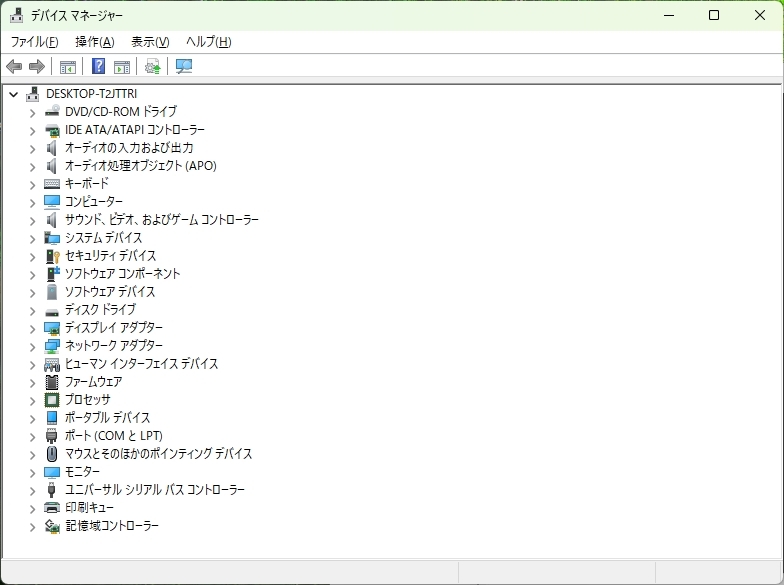Expand the ユニバーサル シリアル バス コントローラー category
The image size is (784, 585).
[32, 491]
